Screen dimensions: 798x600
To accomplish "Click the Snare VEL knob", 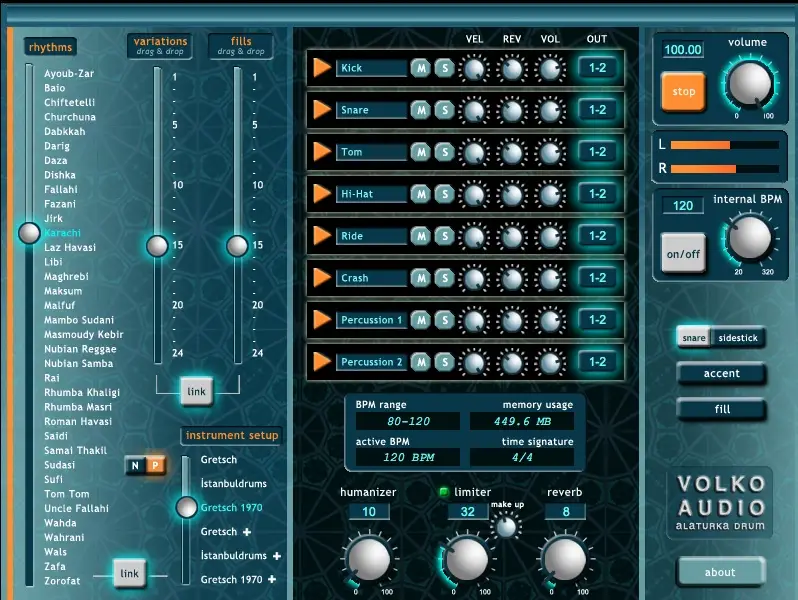I will click(474, 110).
